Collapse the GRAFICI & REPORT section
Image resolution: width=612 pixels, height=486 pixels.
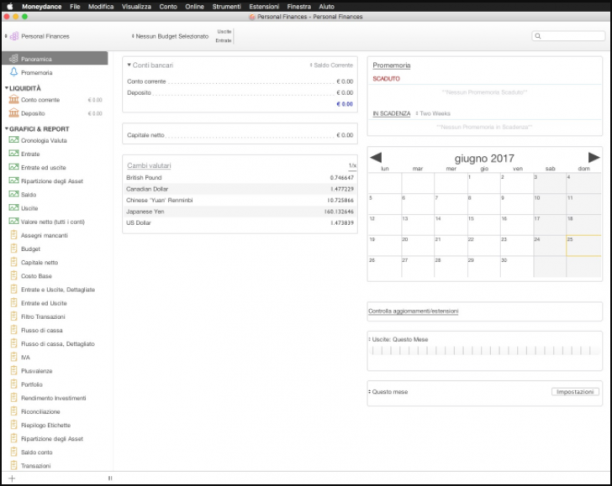click(x=7, y=129)
